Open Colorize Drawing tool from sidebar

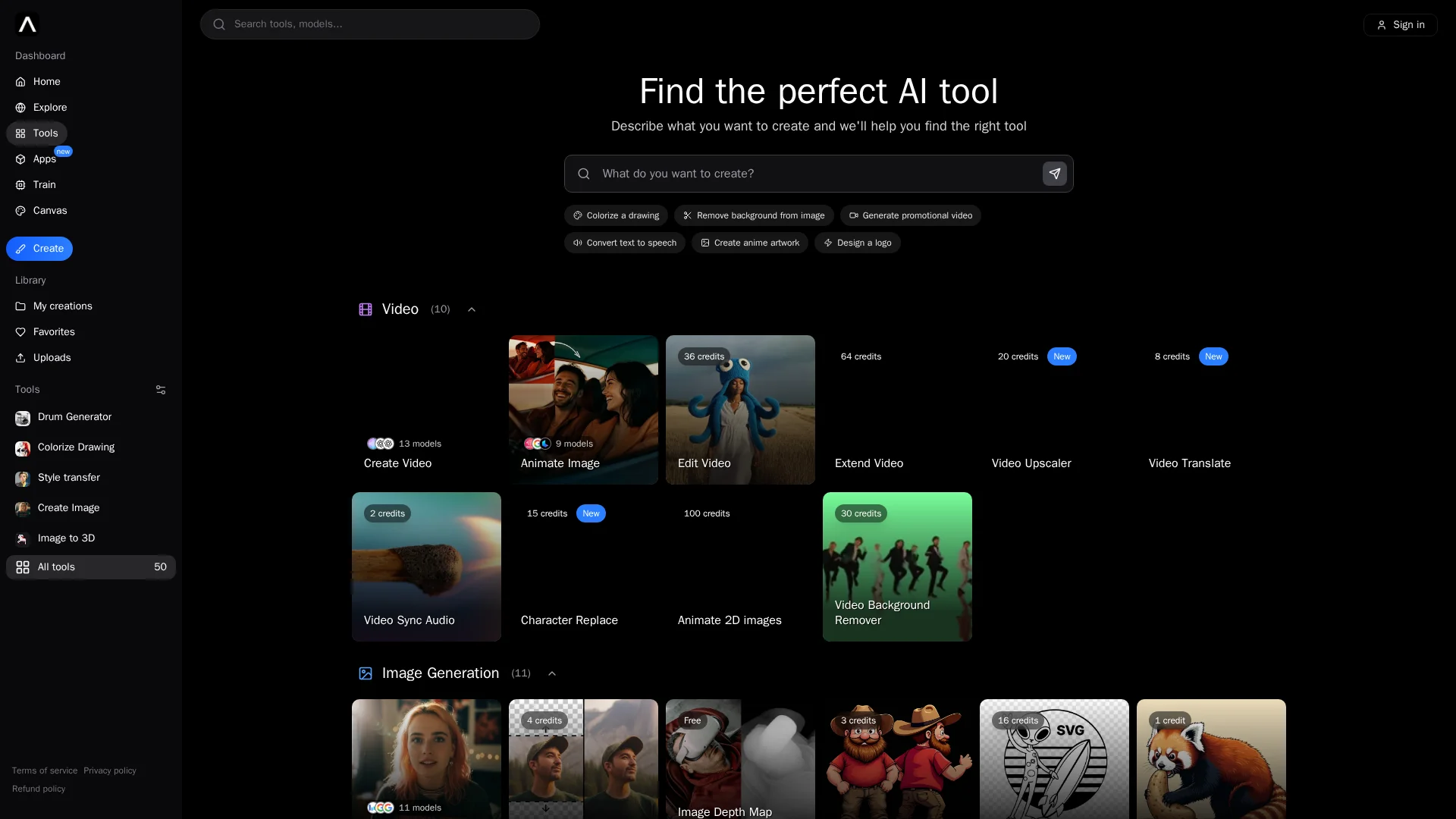point(76,447)
